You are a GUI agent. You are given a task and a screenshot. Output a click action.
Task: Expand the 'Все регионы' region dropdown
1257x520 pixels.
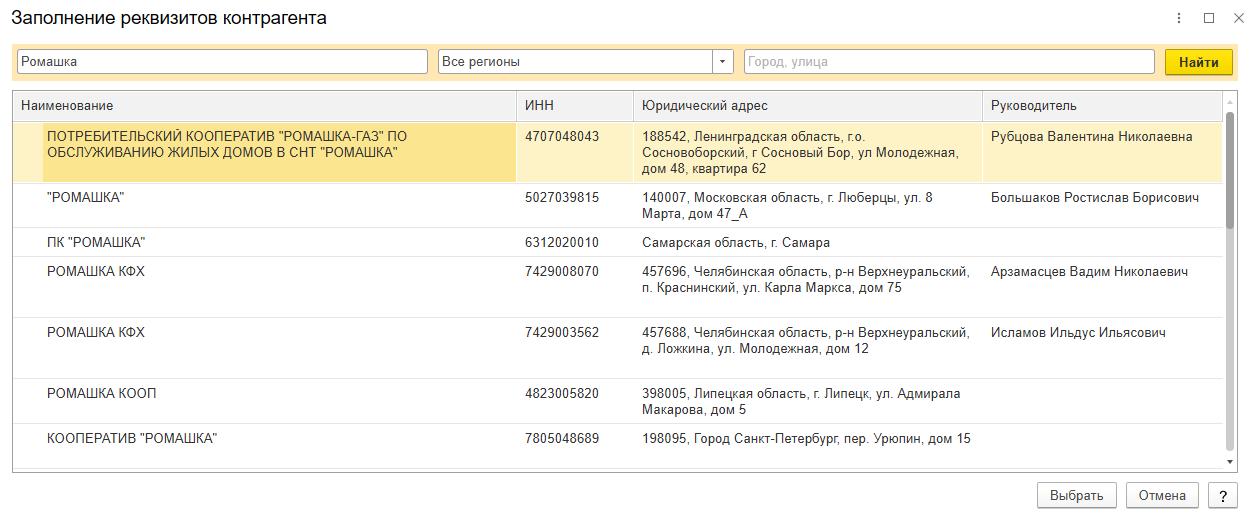pyautogui.click(x=723, y=62)
